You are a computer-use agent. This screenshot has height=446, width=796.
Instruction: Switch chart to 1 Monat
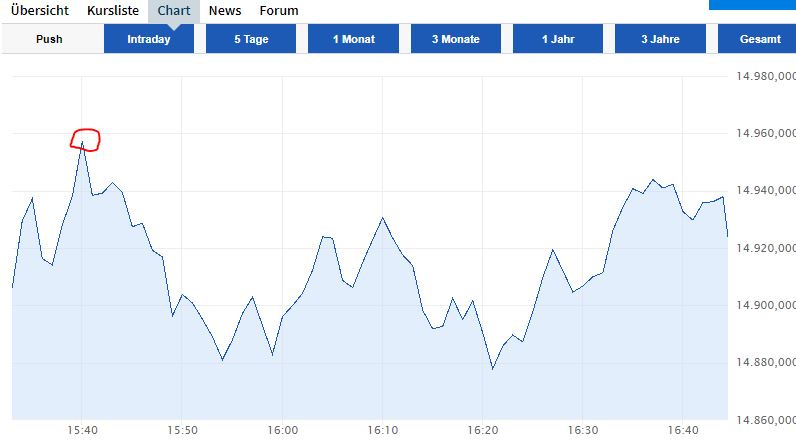pyautogui.click(x=353, y=39)
